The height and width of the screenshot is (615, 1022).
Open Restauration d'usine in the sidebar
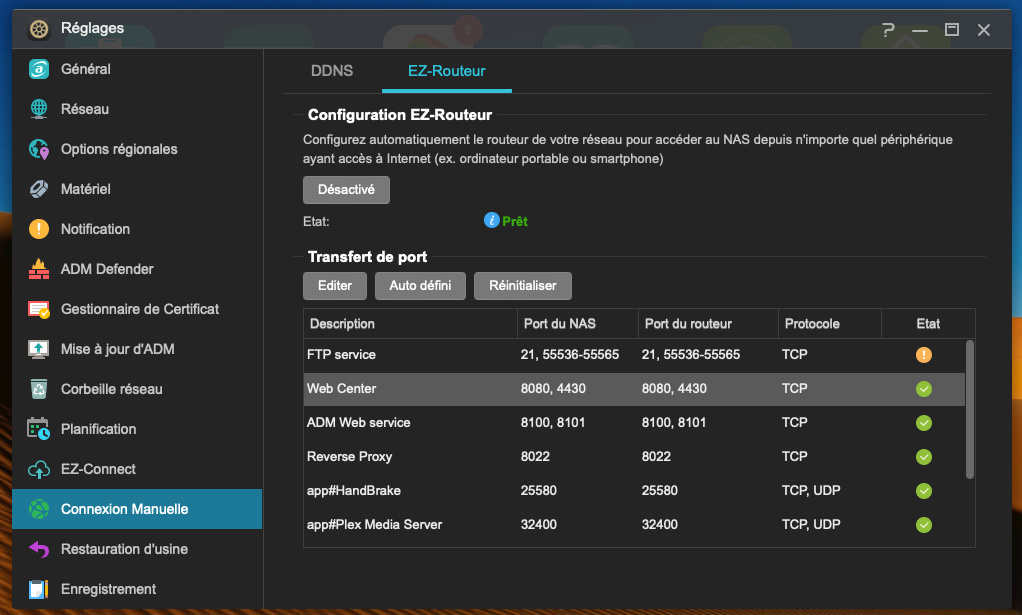124,549
